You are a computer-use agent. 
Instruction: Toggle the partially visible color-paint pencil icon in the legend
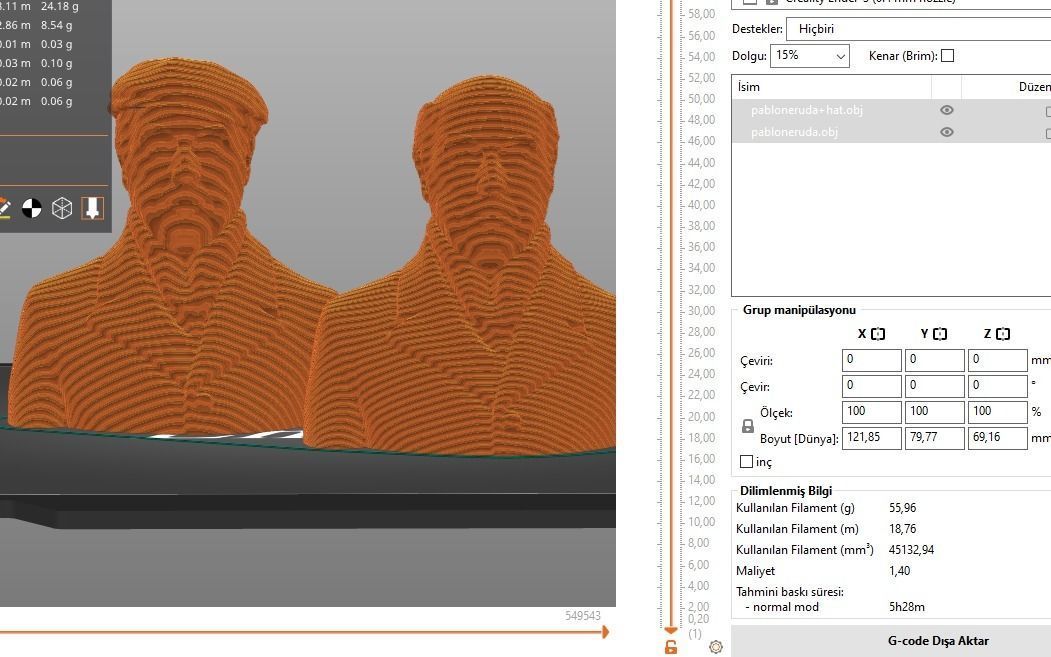[4, 208]
